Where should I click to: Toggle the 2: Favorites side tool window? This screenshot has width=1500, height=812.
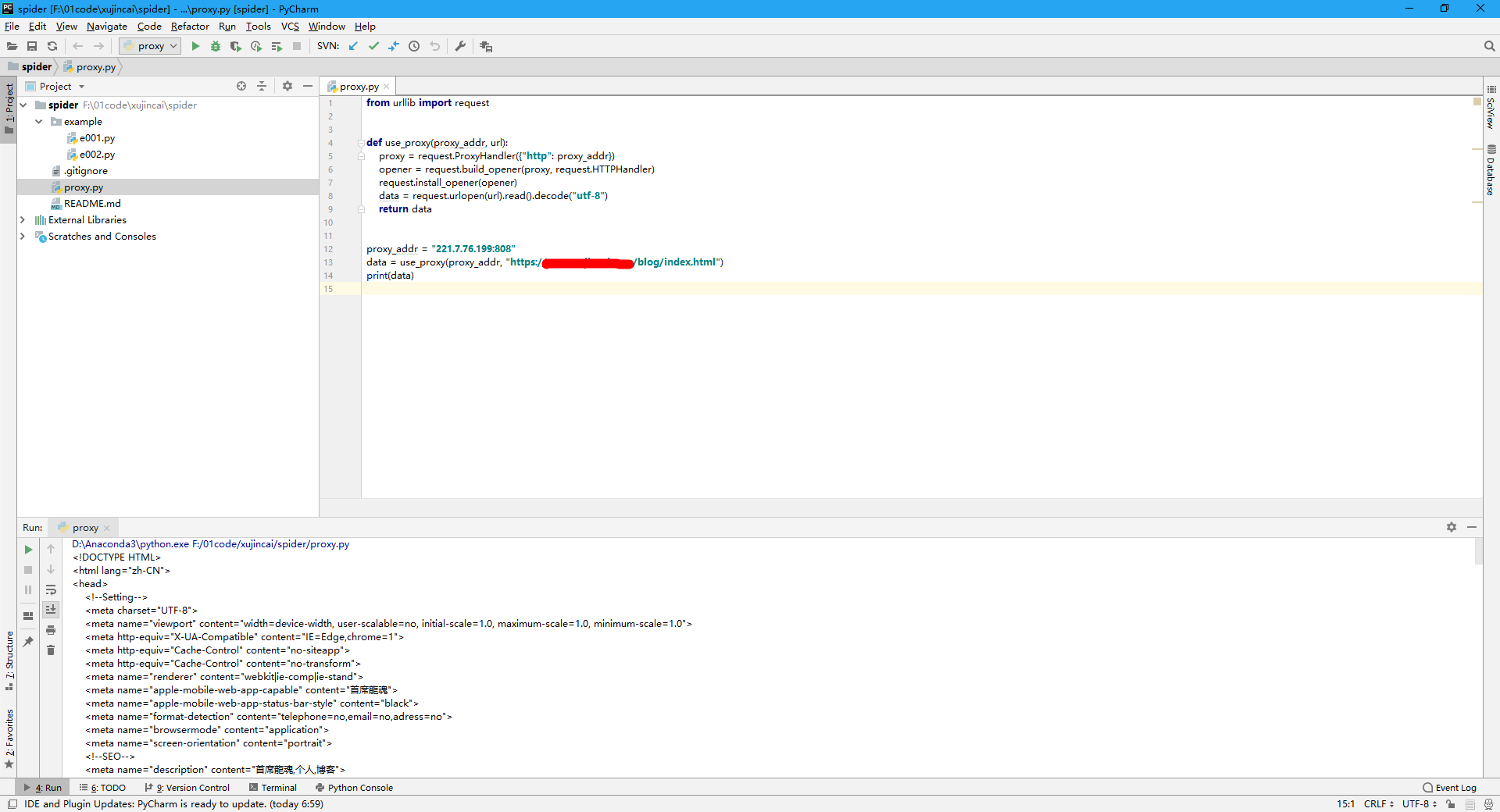[x=9, y=739]
